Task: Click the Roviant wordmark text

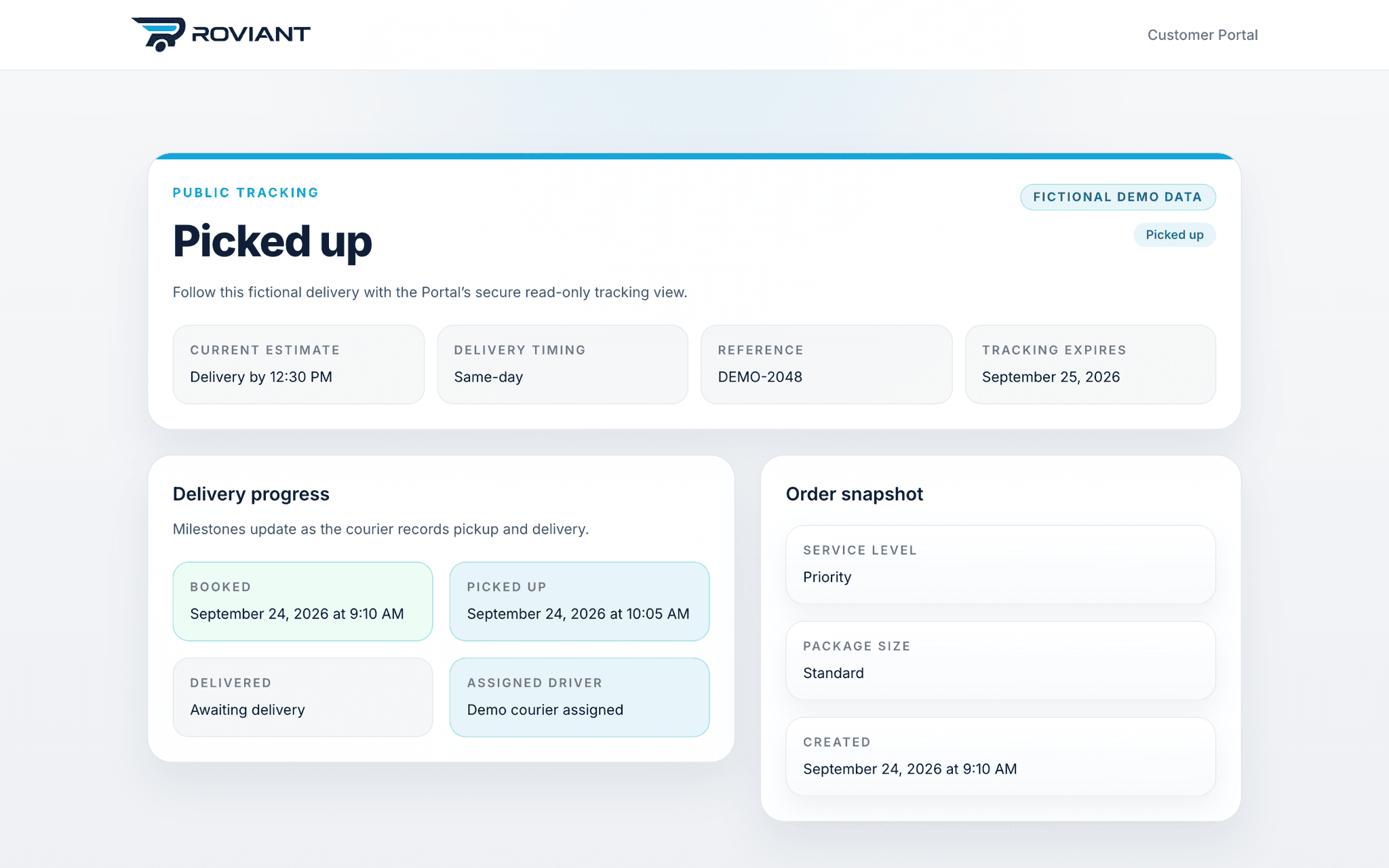Action: click(x=251, y=34)
